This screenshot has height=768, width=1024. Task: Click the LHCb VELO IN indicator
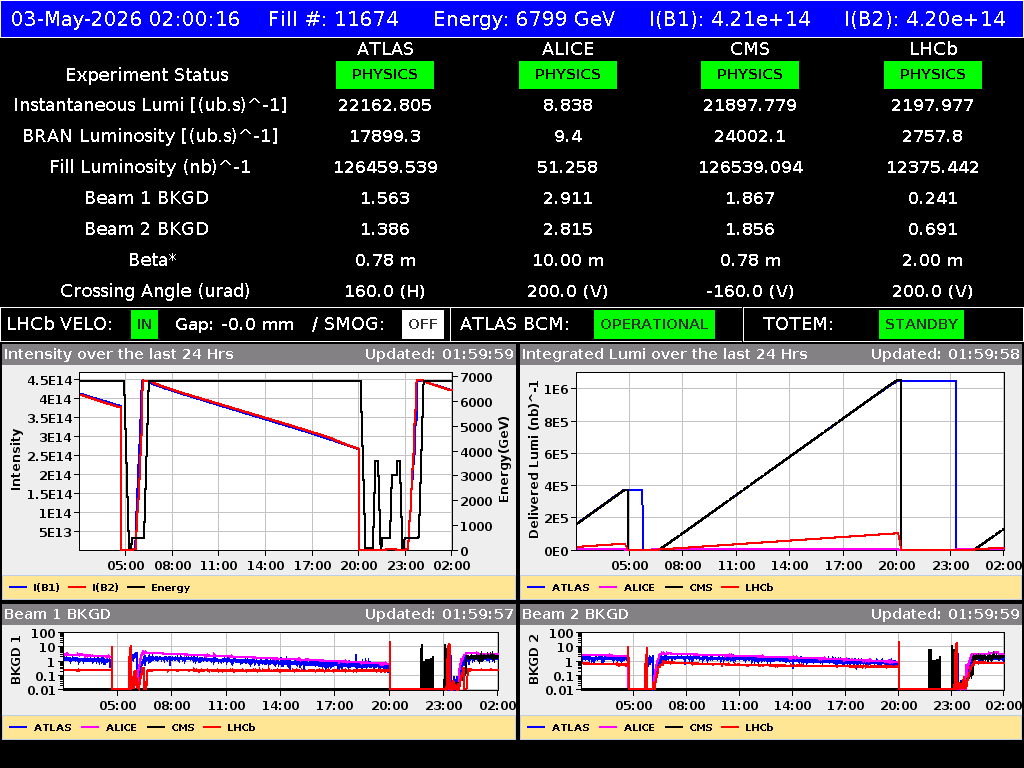tap(144, 325)
